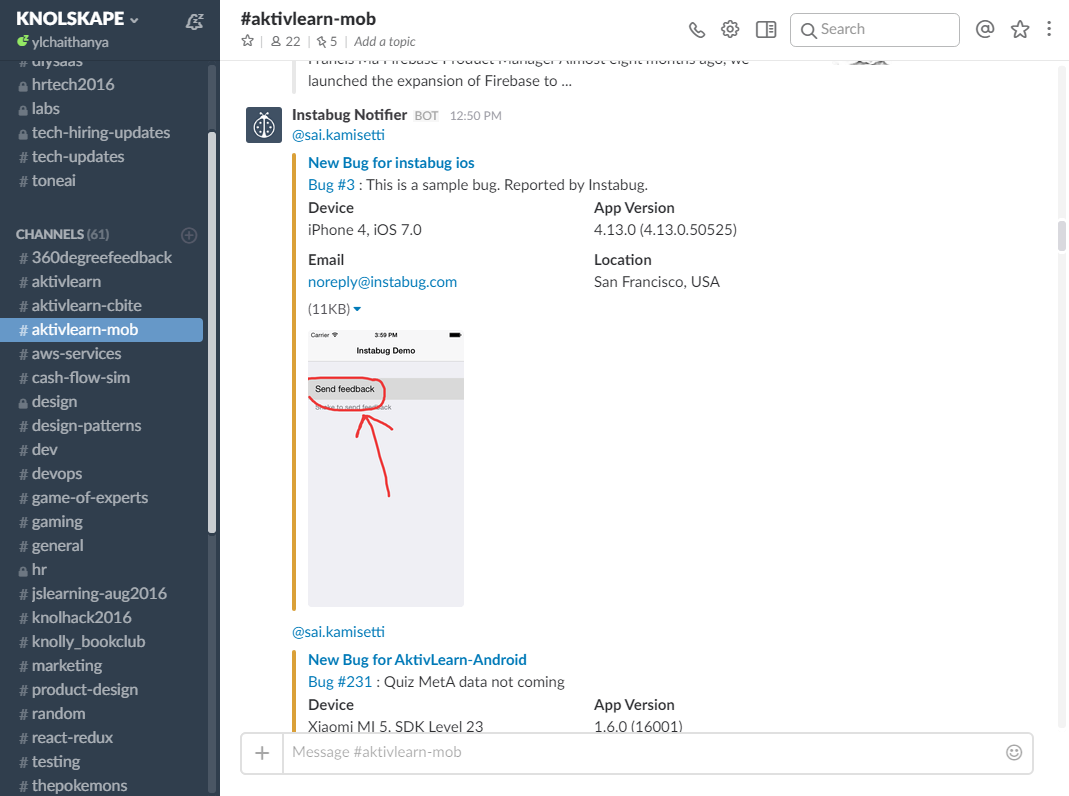The image size is (1069, 796).
Task: Open the design private channel
Action: click(102, 401)
